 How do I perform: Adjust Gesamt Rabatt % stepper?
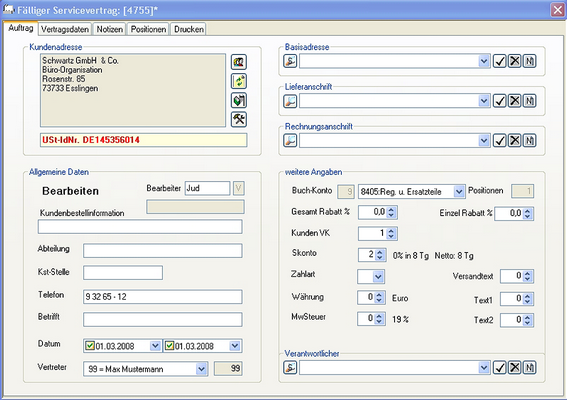click(391, 212)
